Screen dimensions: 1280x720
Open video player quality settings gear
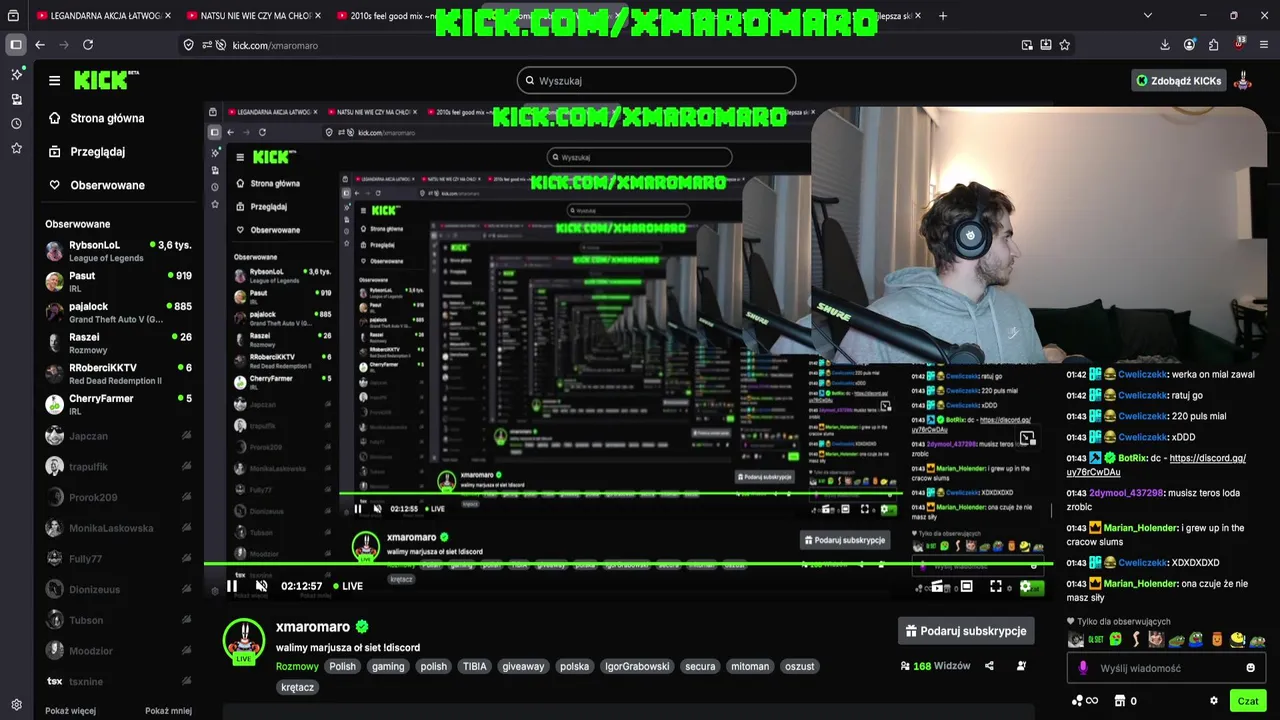pyautogui.click(x=1024, y=587)
